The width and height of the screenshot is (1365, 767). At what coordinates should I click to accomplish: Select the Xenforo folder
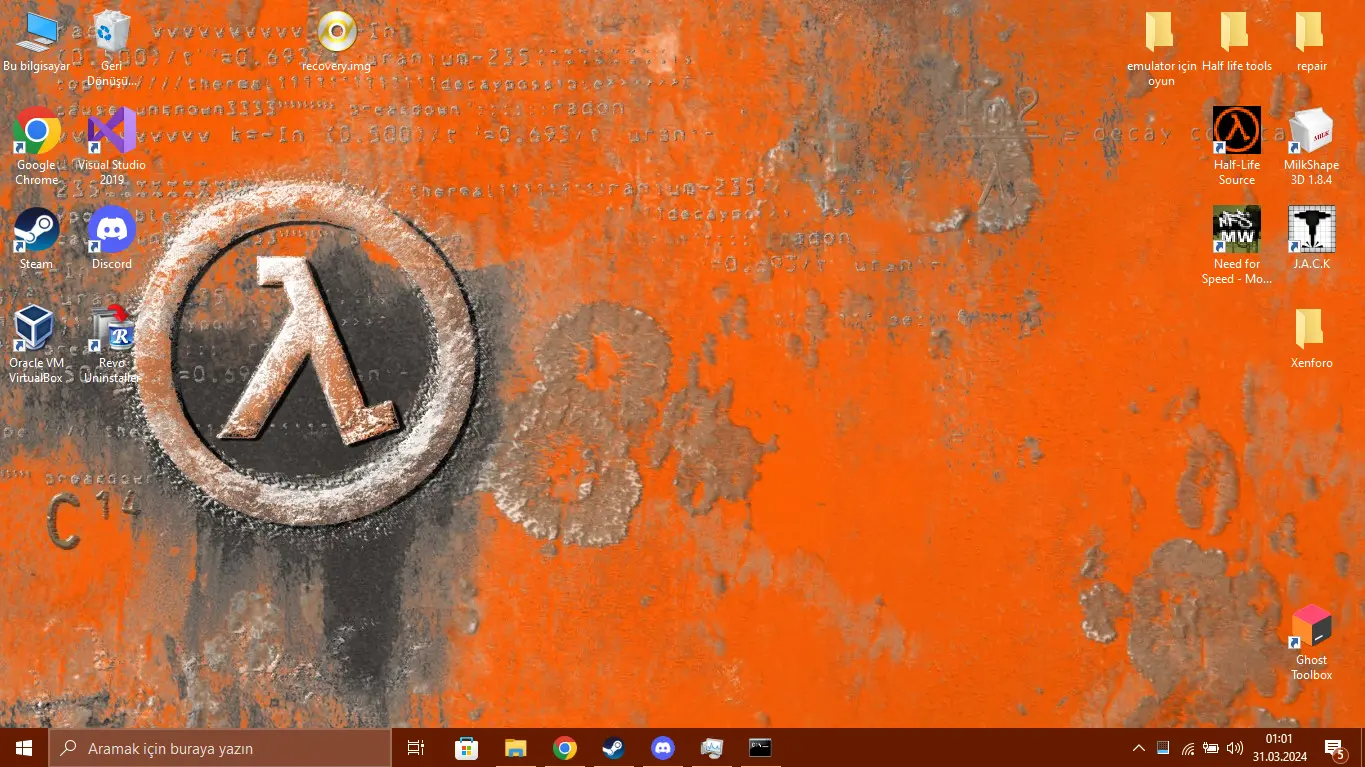[x=1311, y=338]
